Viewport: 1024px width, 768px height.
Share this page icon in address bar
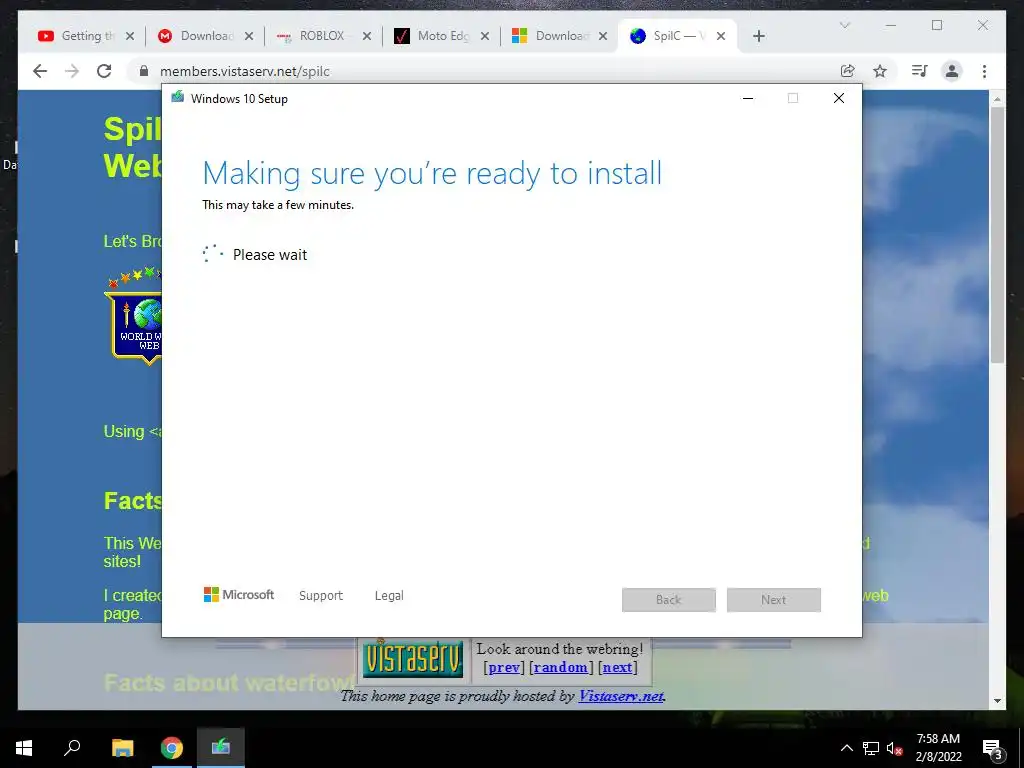(848, 71)
